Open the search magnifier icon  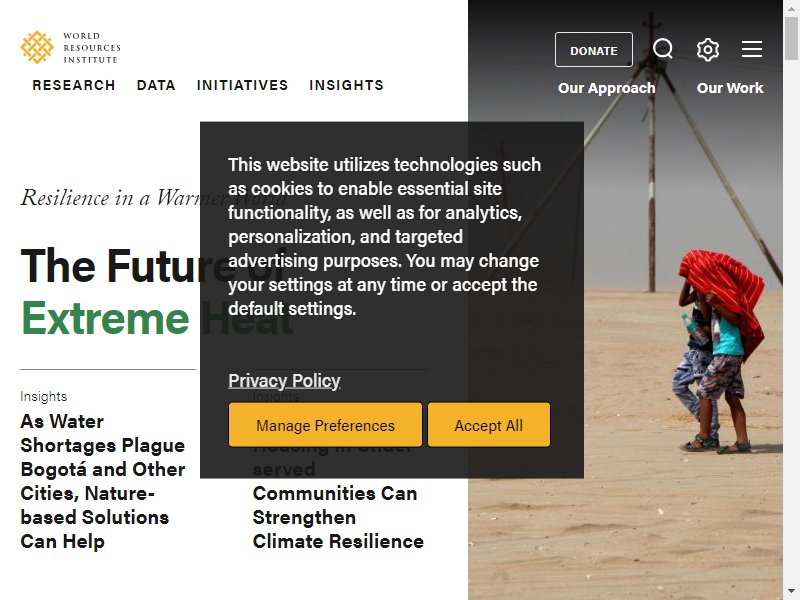tap(663, 49)
